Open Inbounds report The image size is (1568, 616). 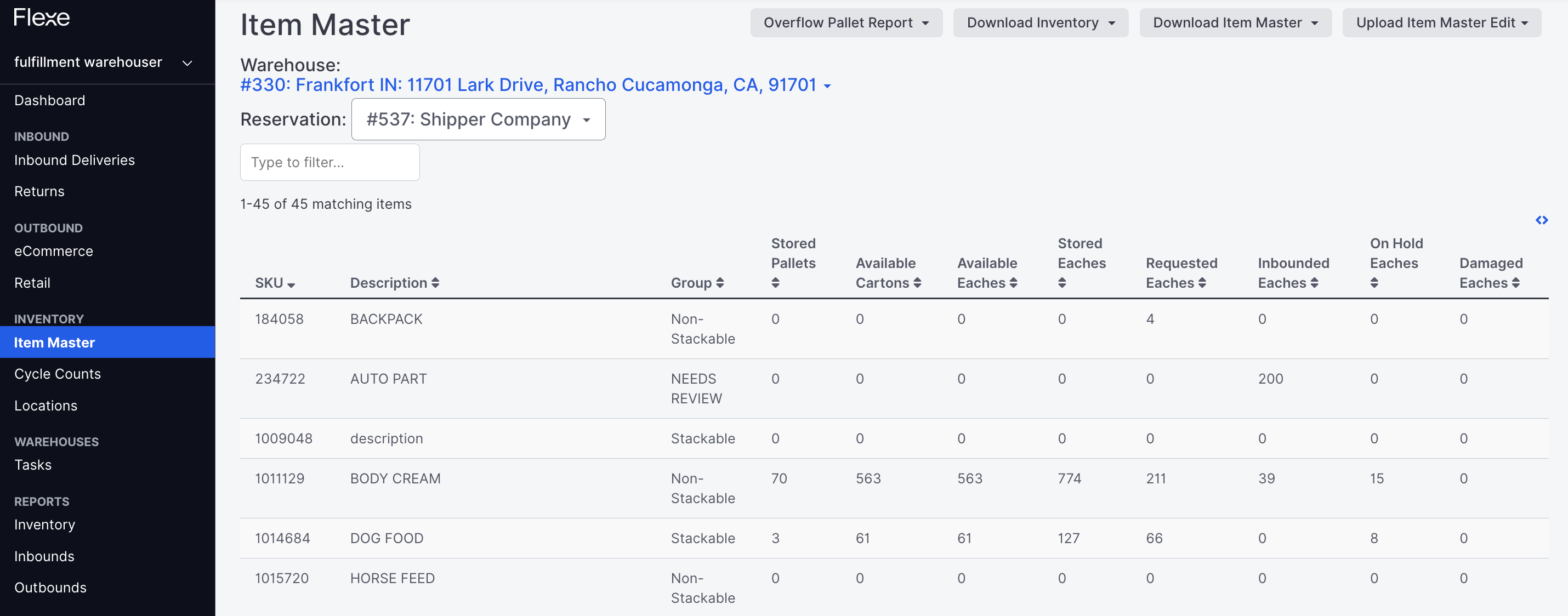[x=44, y=556]
